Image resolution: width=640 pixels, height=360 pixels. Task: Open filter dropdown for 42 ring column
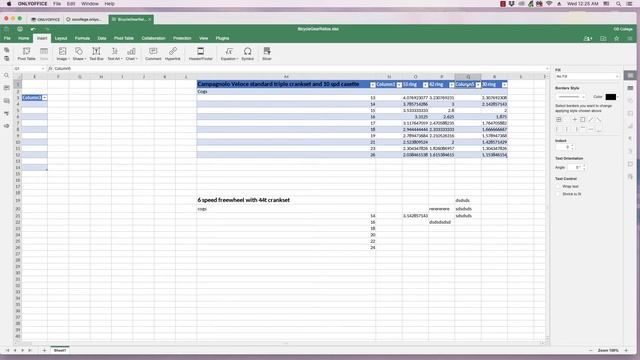(x=451, y=84)
